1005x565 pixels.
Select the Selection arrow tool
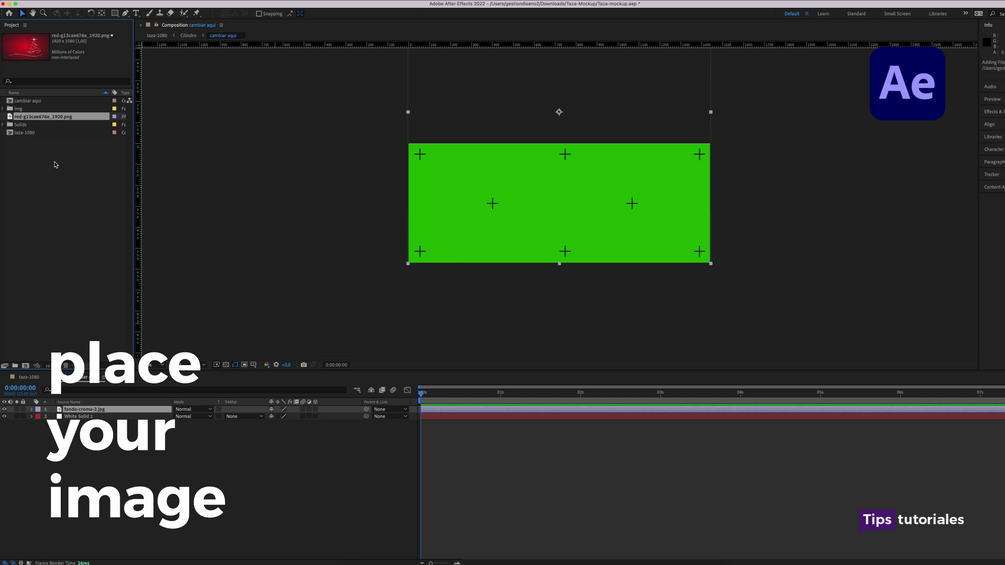pyautogui.click(x=22, y=13)
